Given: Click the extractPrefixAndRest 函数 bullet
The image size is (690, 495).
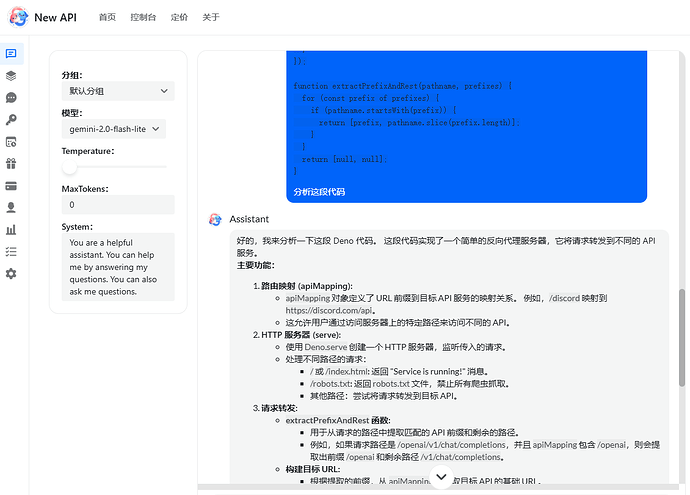Looking at the screenshot, I should [x=338, y=420].
